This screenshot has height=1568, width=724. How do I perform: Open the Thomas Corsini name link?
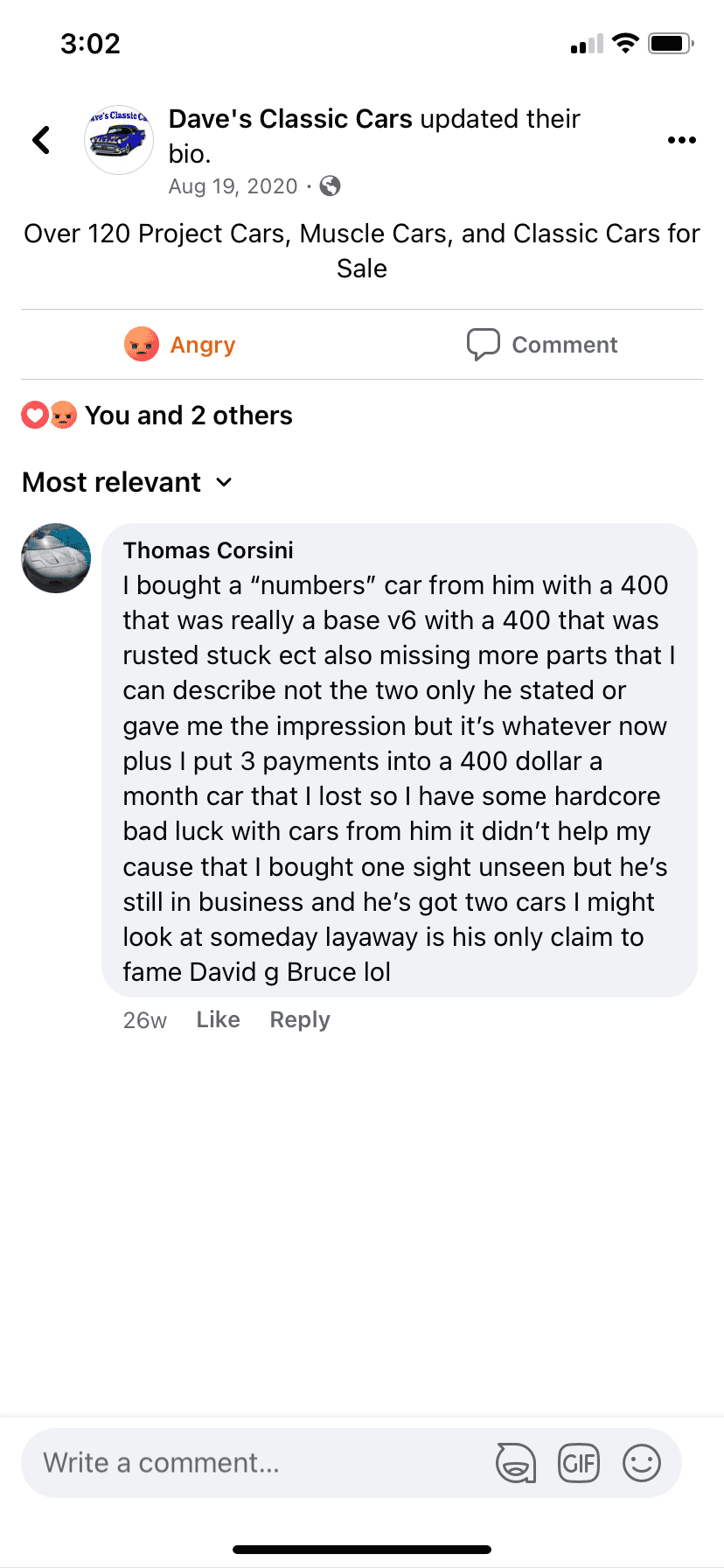coord(208,550)
